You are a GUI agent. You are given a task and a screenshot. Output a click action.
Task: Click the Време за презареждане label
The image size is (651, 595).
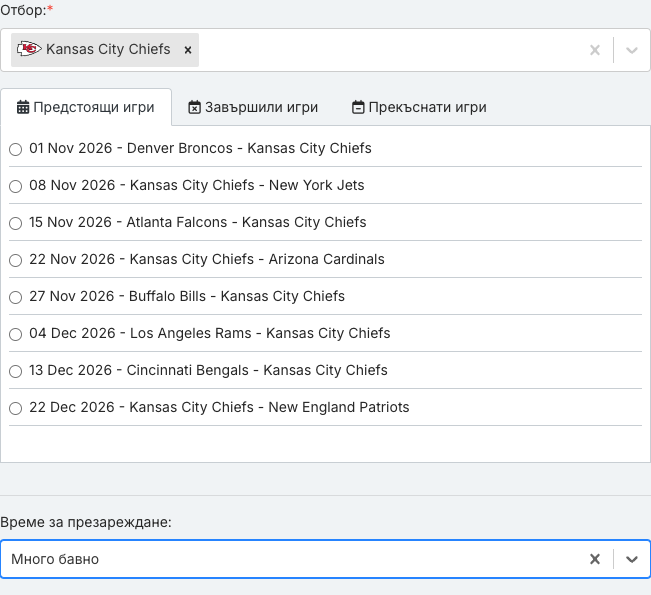point(86,522)
